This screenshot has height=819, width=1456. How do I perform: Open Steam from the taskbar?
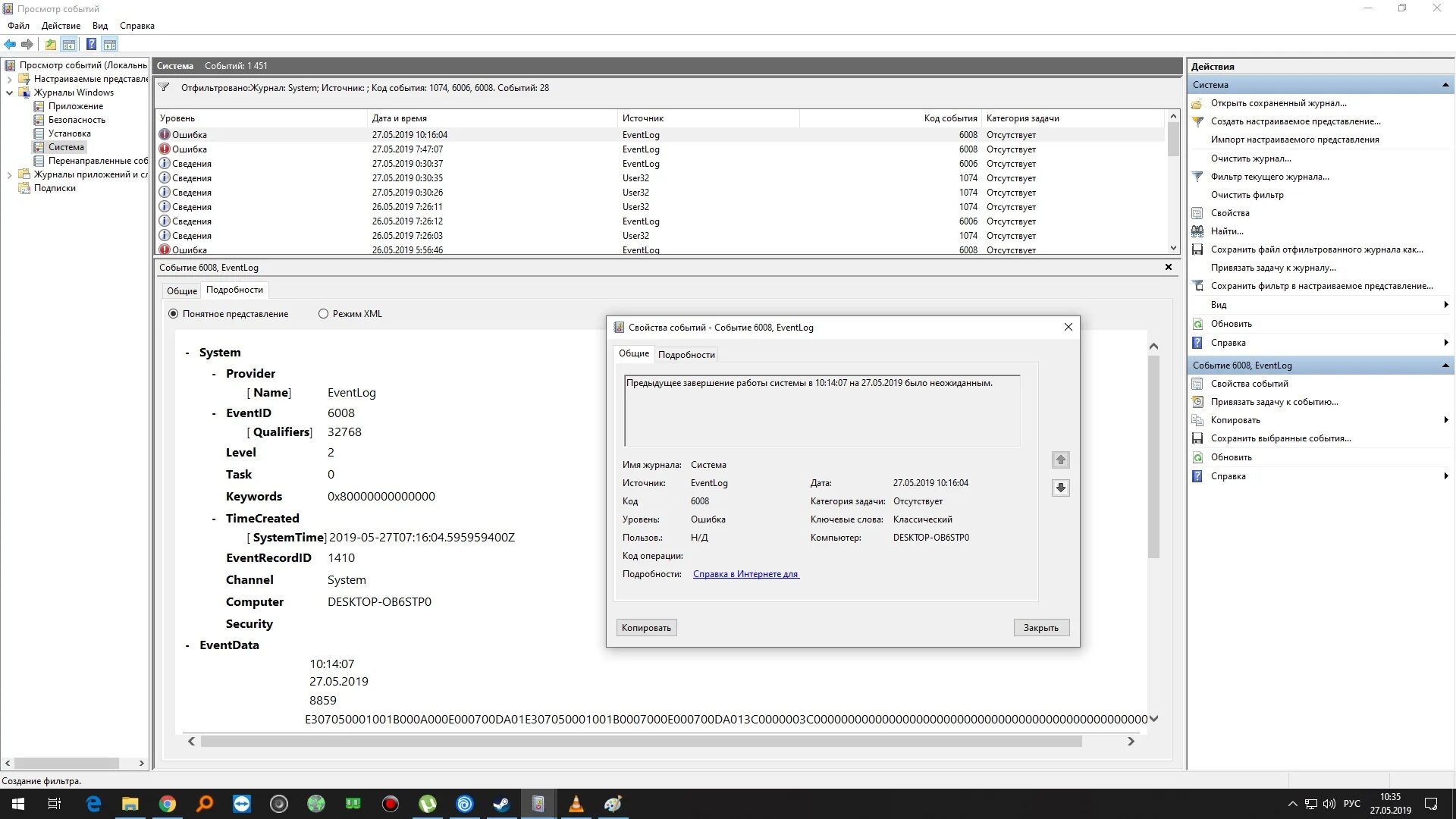pos(501,804)
